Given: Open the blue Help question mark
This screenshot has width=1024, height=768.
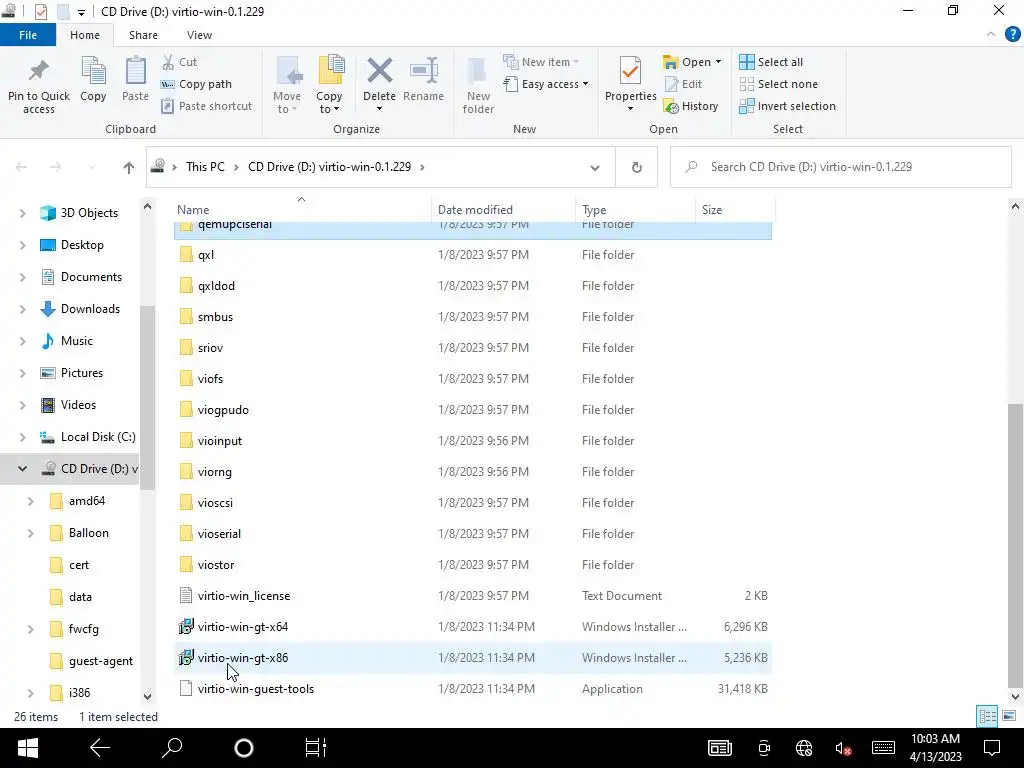Looking at the screenshot, I should click(x=1012, y=35).
